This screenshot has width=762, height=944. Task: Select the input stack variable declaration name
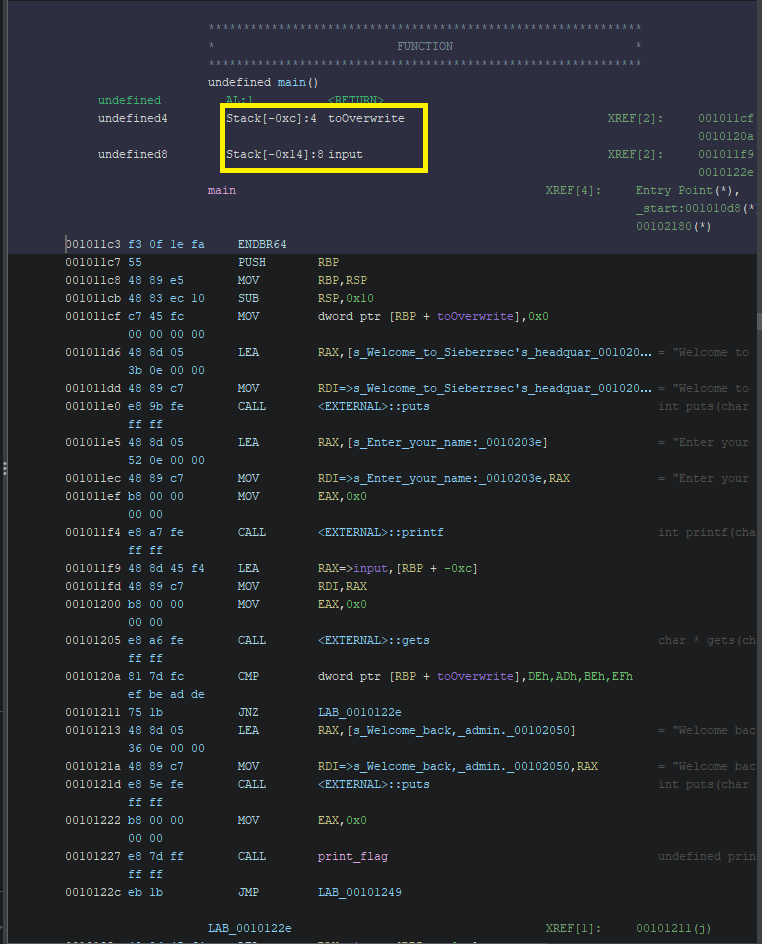tap(345, 154)
